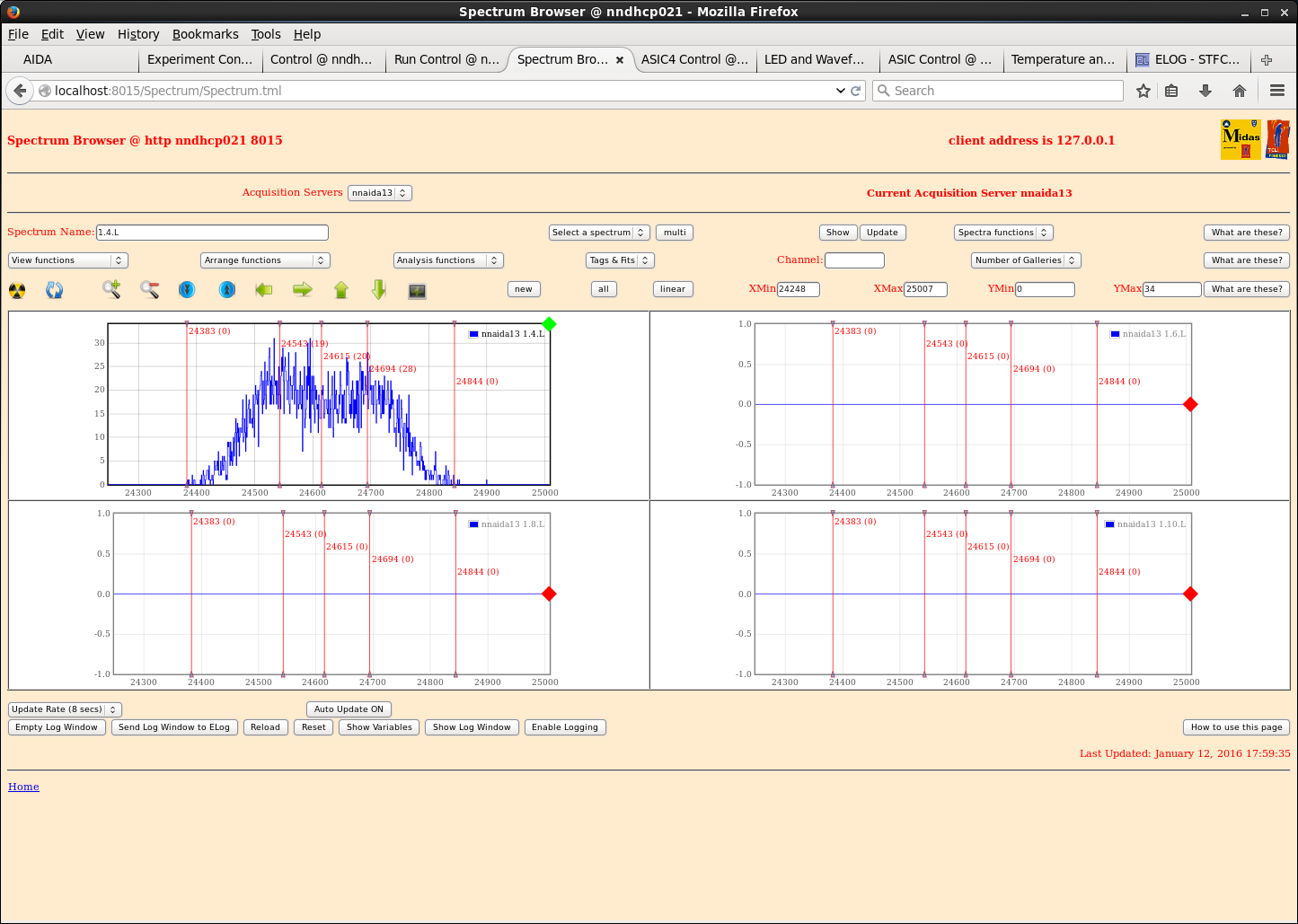The width and height of the screenshot is (1298, 924).
Task: Click the green down arrow icon
Action: coord(379,289)
